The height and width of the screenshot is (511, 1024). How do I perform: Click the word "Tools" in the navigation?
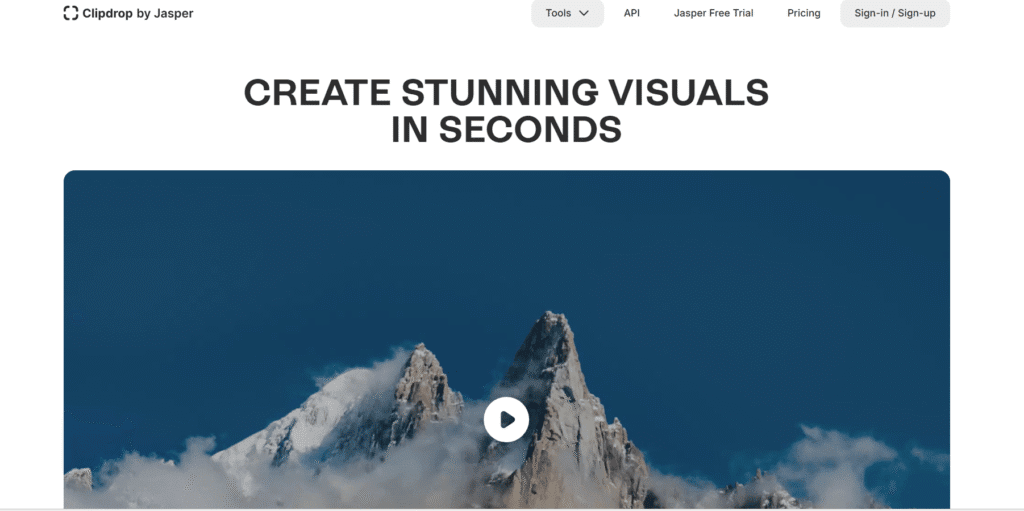(x=558, y=13)
